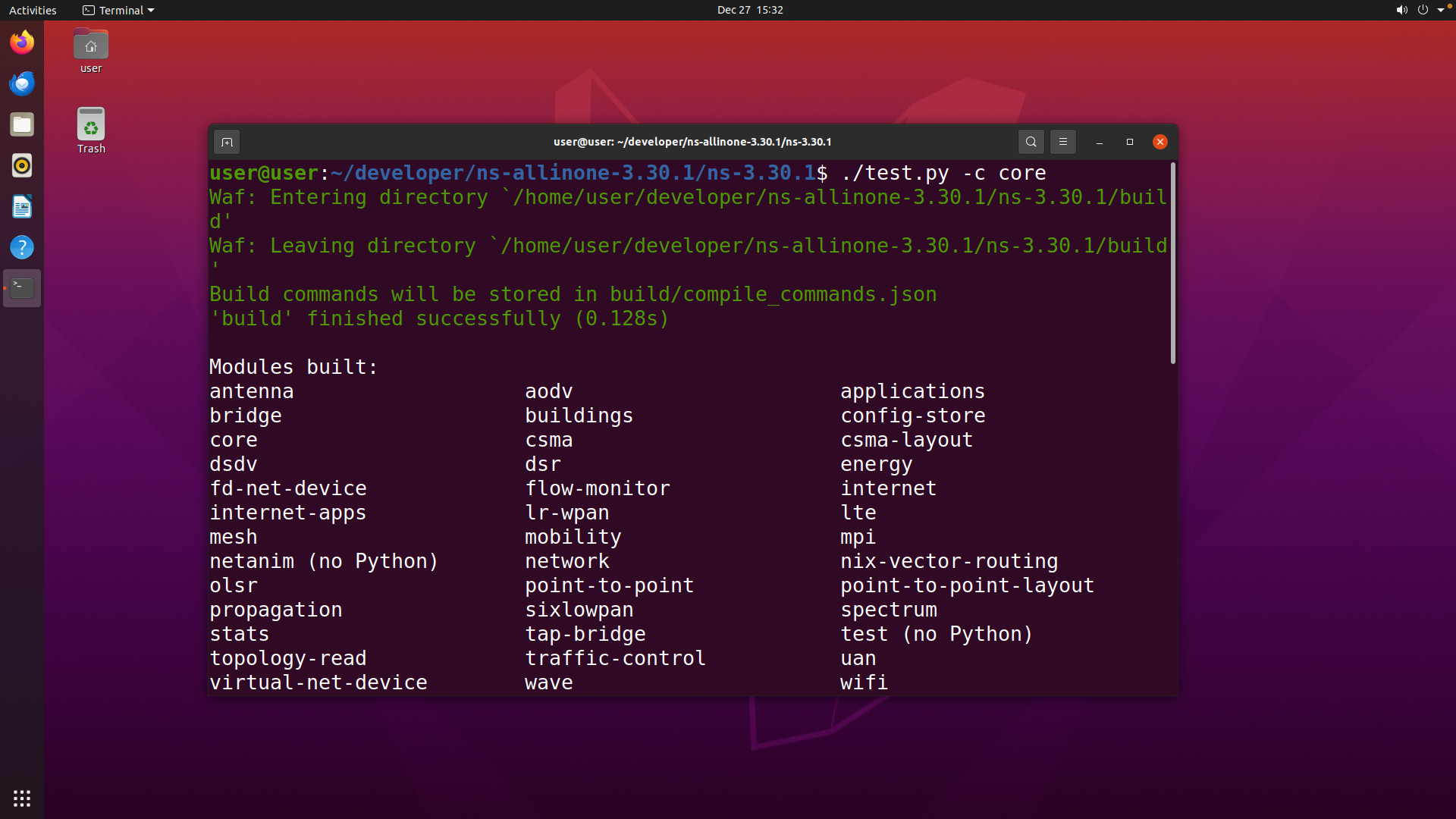
Task: Click the 'core' module in list
Action: (x=234, y=440)
